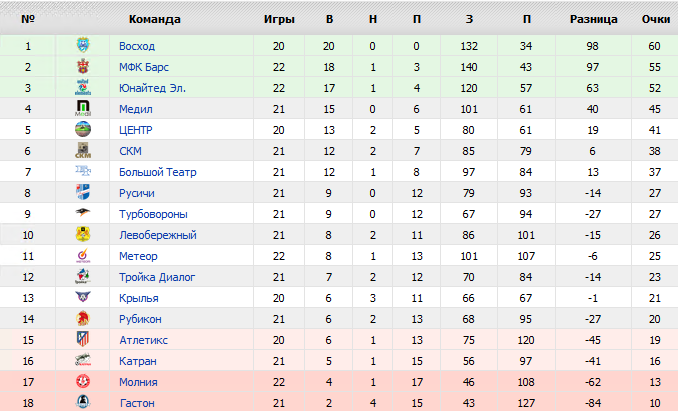Click the Гастон team logo

[x=83, y=402]
